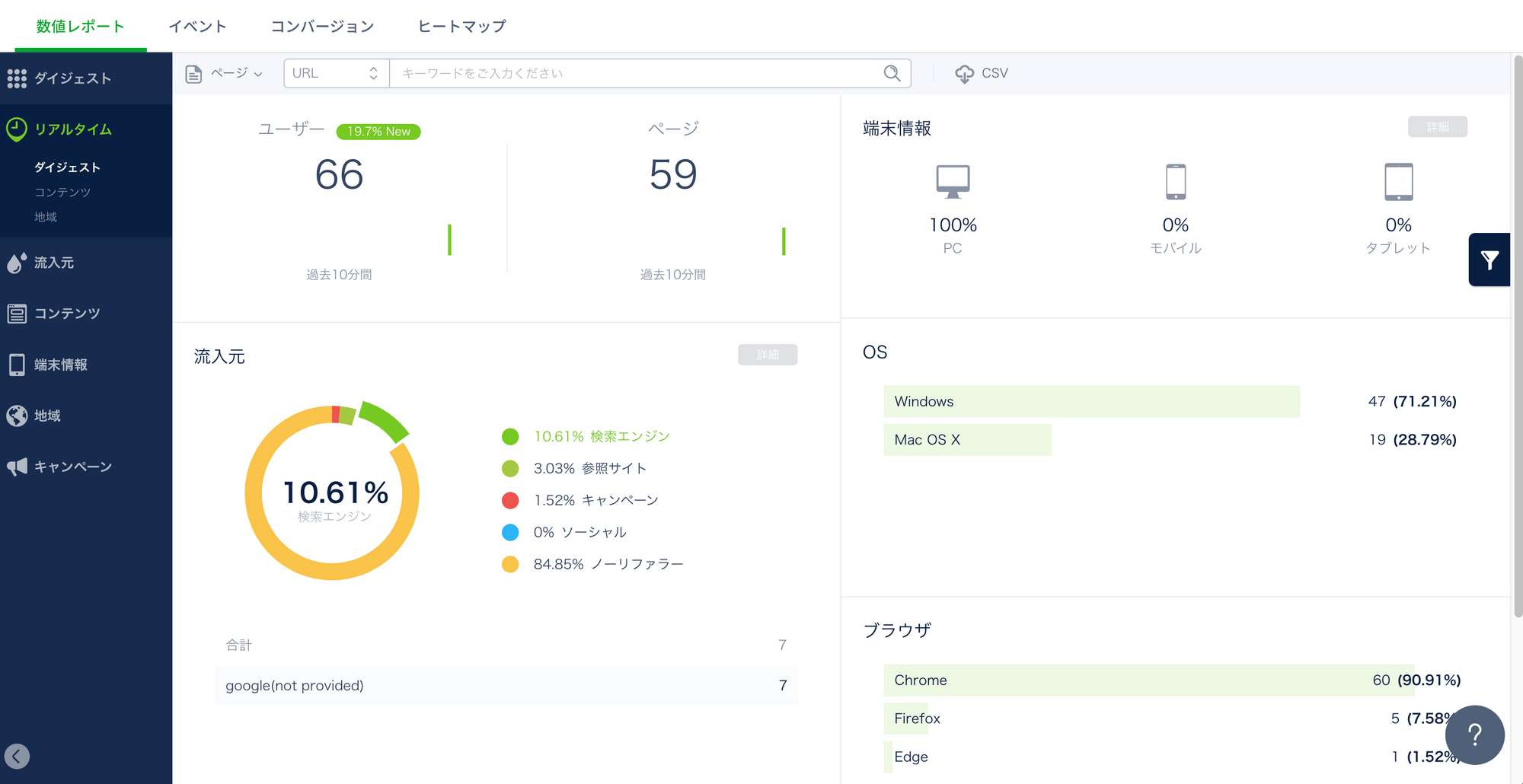
Task: Open the help question mark button
Action: pyautogui.click(x=1474, y=735)
